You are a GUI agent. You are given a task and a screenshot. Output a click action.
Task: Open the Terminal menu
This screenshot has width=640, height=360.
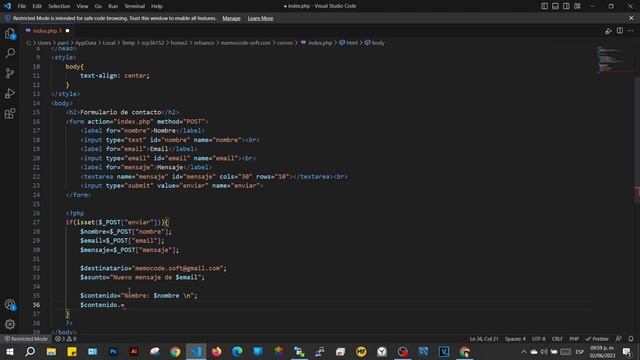[x=135, y=6]
